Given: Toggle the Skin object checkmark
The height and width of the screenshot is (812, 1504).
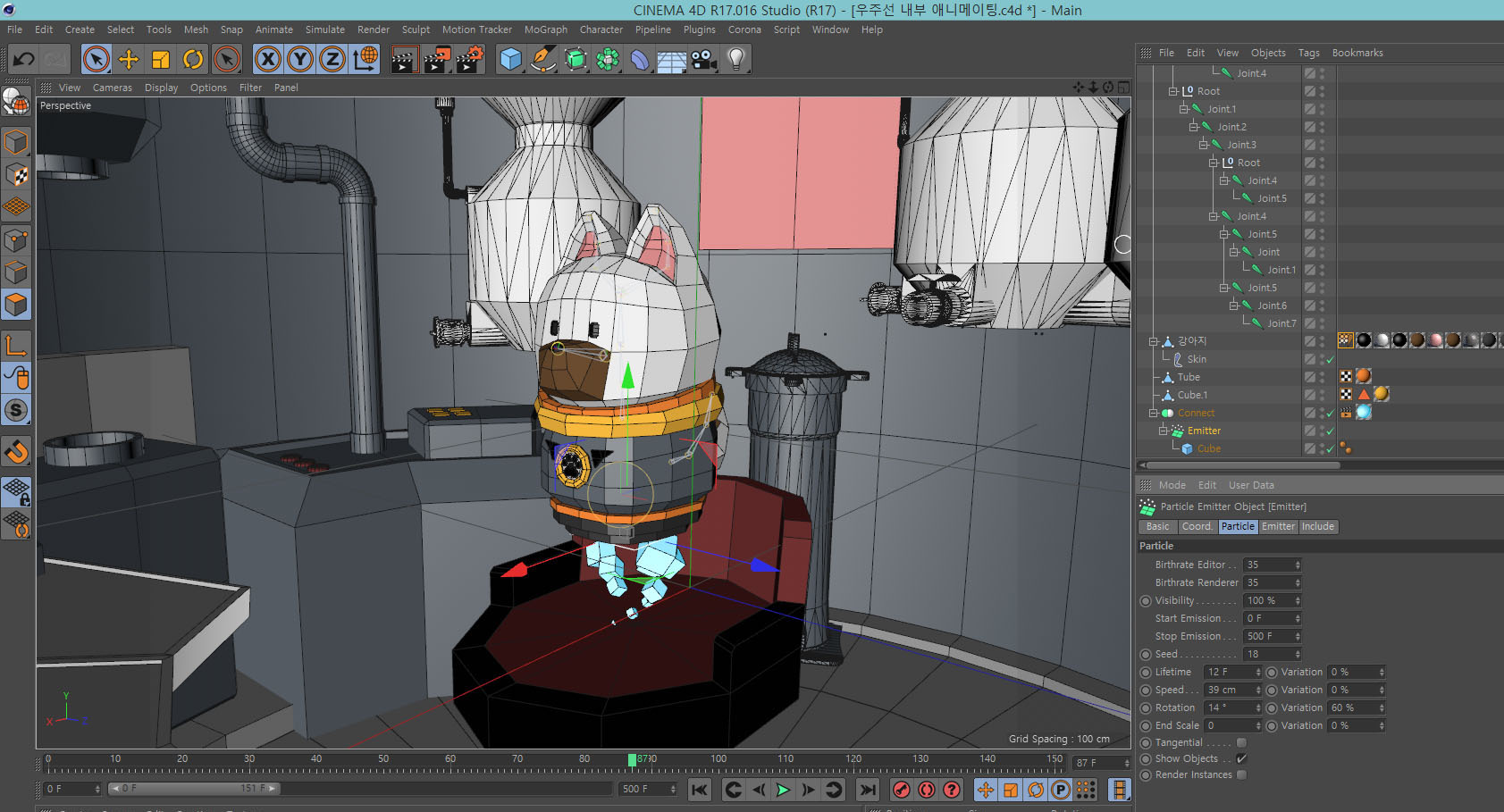Looking at the screenshot, I should (x=1331, y=359).
